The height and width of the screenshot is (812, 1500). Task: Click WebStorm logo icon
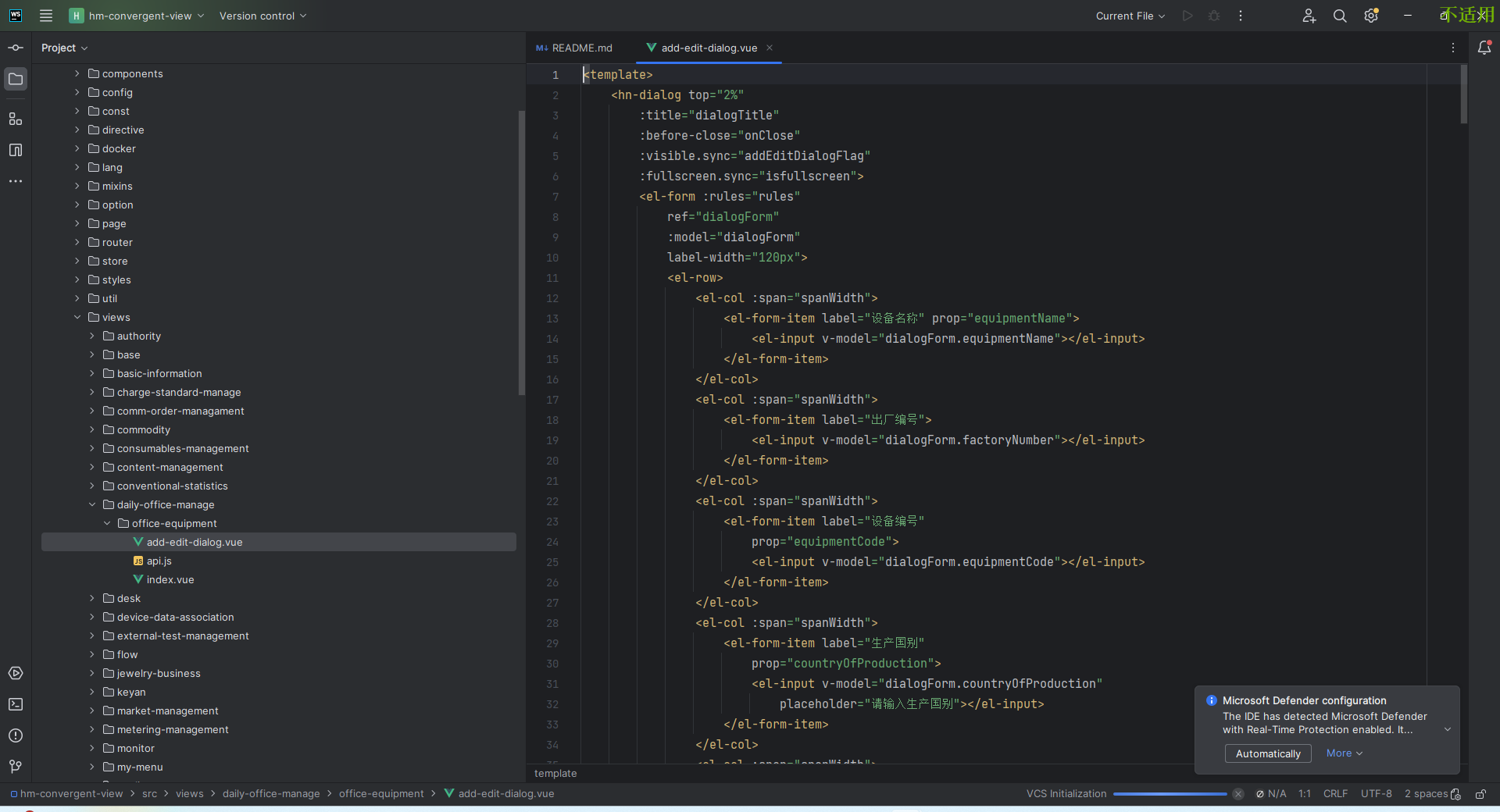coord(16,16)
